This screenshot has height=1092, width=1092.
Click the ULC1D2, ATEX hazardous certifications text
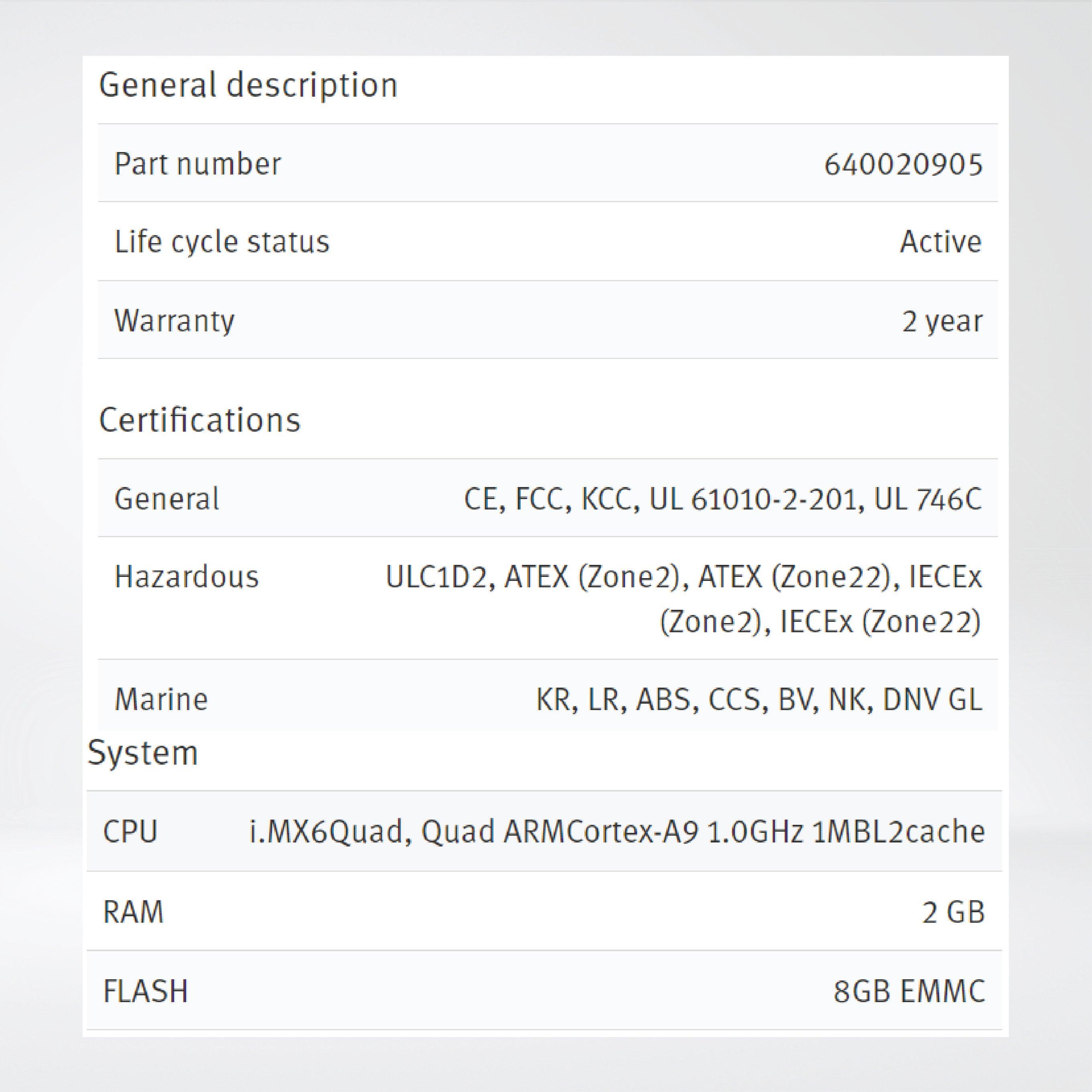coord(683,599)
